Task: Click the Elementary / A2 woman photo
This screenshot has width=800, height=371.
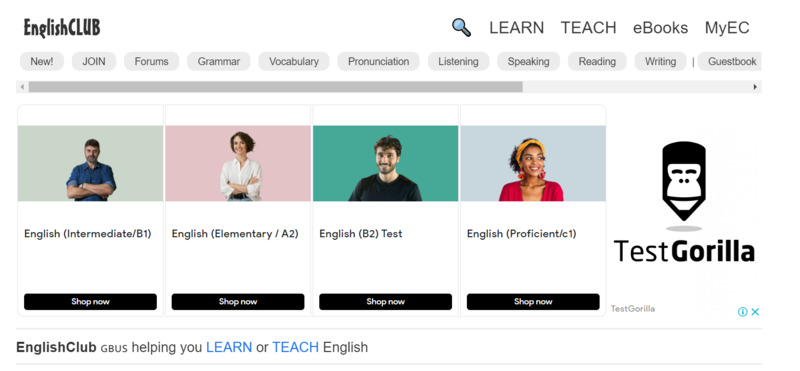Action: pos(238,163)
